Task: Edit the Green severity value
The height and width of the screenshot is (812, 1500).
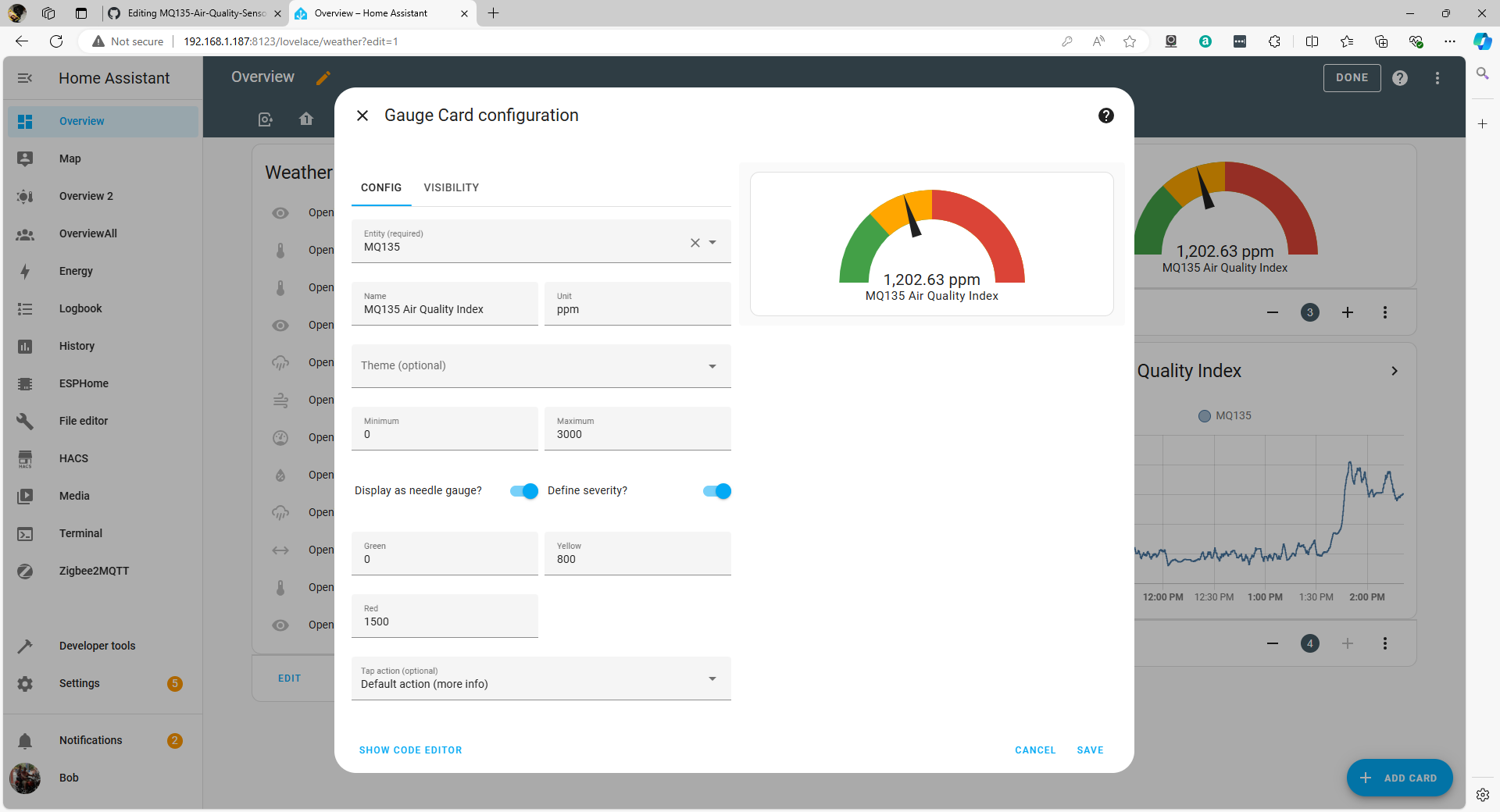Action: 445,554
